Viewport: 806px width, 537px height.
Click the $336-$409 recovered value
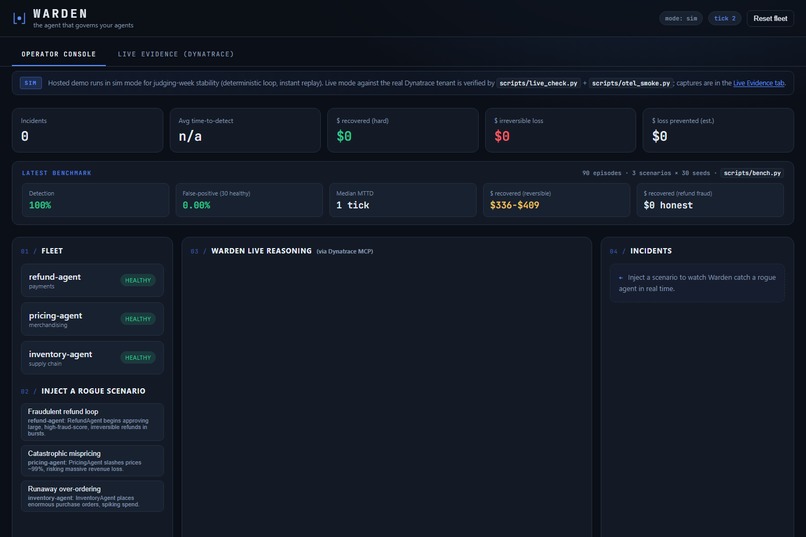click(x=515, y=206)
